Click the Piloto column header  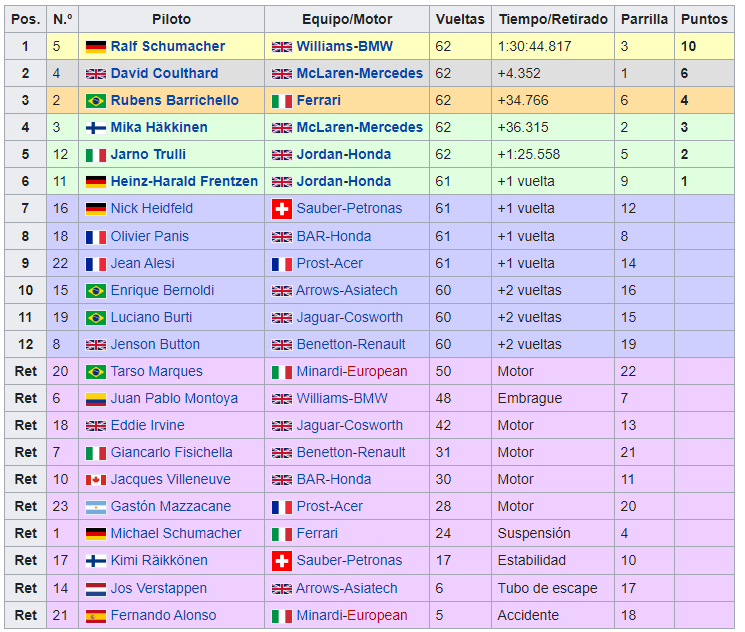point(171,19)
